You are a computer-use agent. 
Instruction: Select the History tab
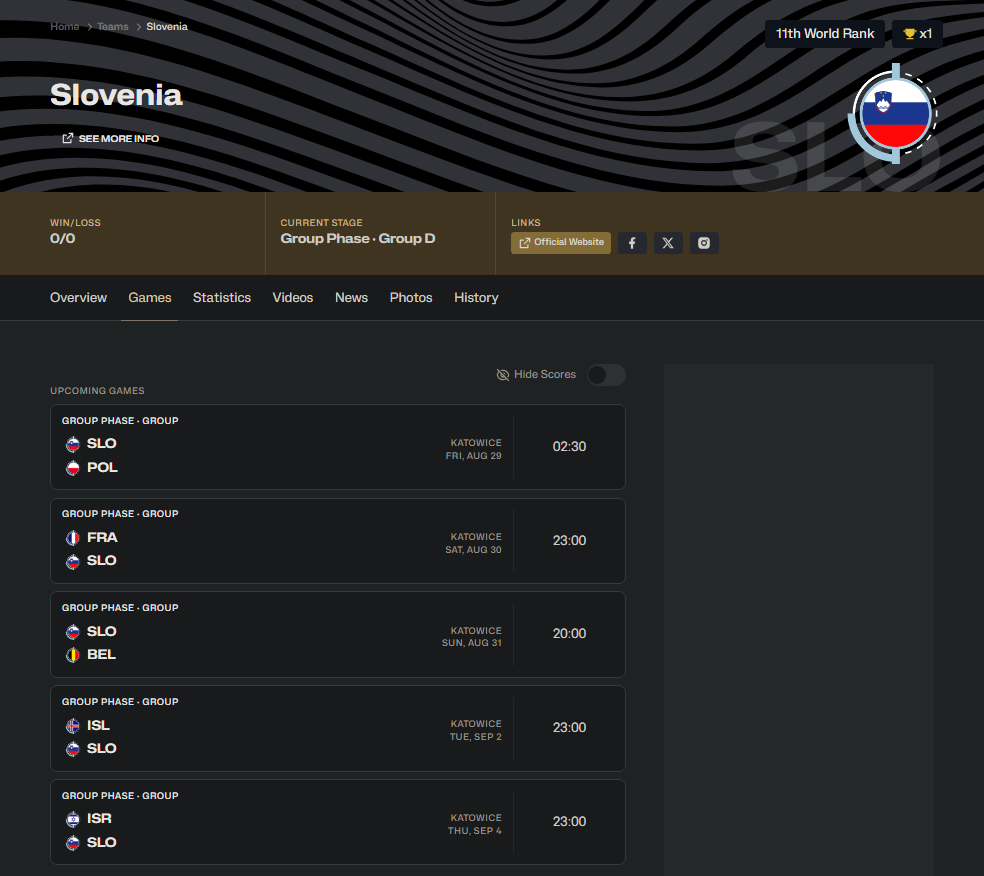[x=476, y=298]
